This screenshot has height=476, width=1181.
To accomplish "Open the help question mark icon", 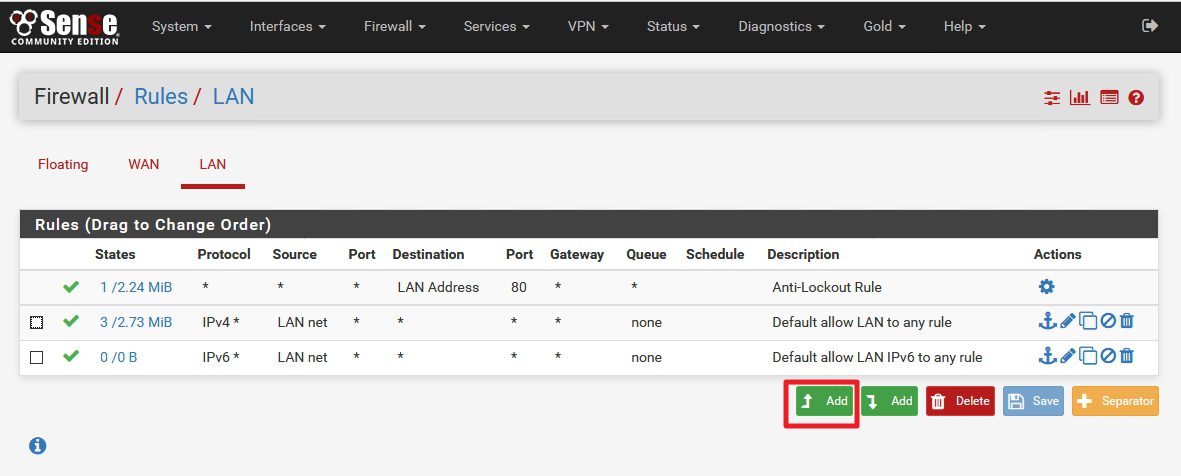I will (x=1136, y=97).
